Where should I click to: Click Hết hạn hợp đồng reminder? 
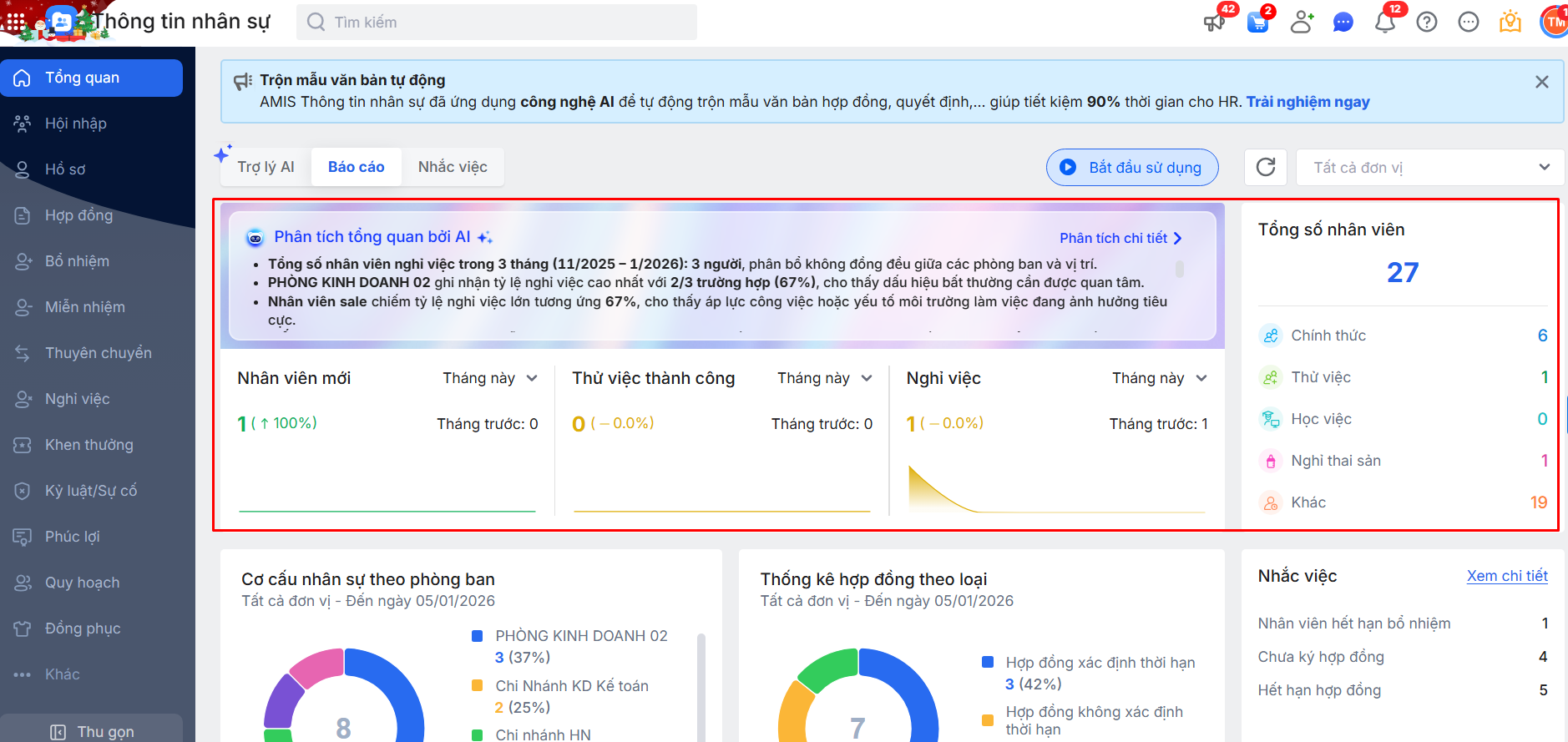1403,690
